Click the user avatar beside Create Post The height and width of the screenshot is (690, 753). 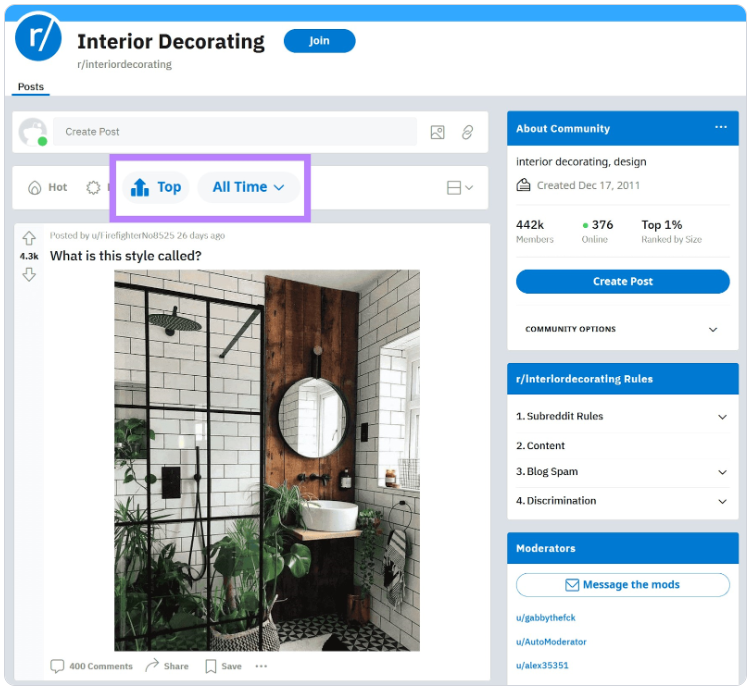point(33,132)
